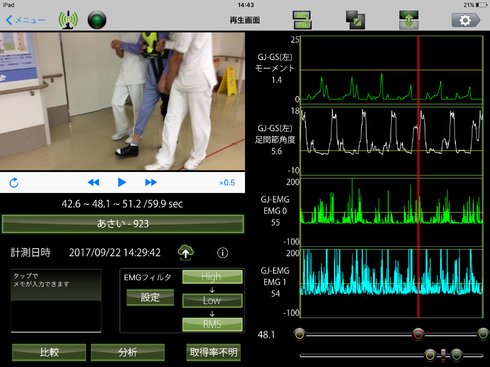The height and width of the screenshot is (367, 490).
Task: Tap the あさい - 923 record bar
Action: (x=123, y=224)
